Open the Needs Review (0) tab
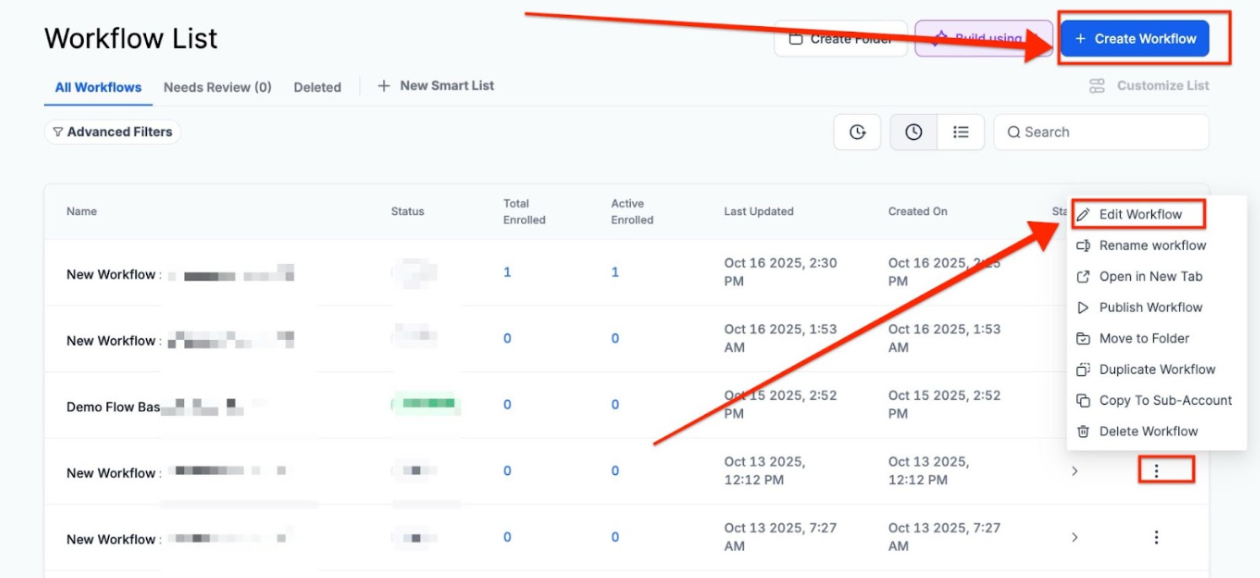The width and height of the screenshot is (1260, 578). click(x=217, y=87)
